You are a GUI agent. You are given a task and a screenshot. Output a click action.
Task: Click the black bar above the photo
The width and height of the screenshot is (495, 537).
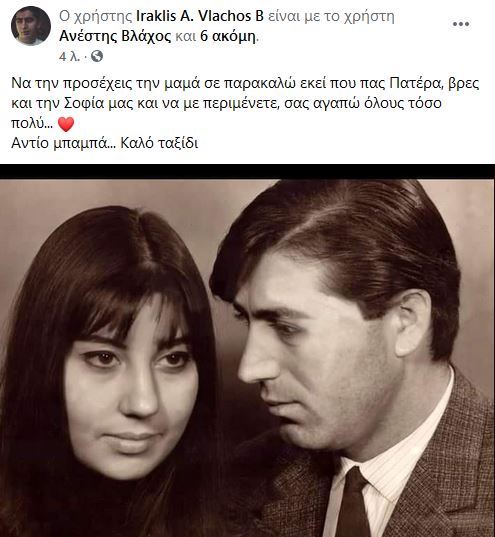247,172
